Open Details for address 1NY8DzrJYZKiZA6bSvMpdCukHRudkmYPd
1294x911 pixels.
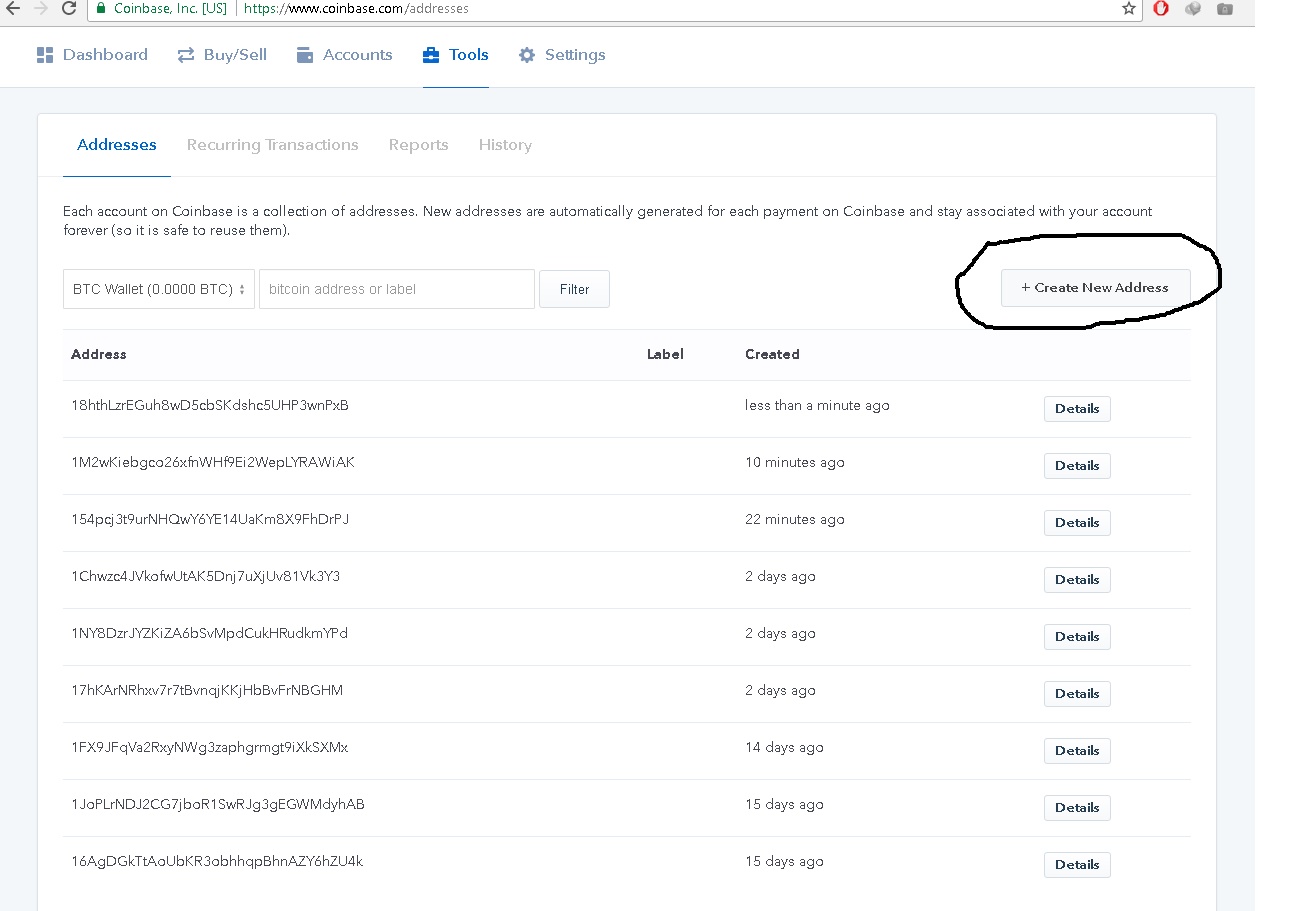(1077, 637)
